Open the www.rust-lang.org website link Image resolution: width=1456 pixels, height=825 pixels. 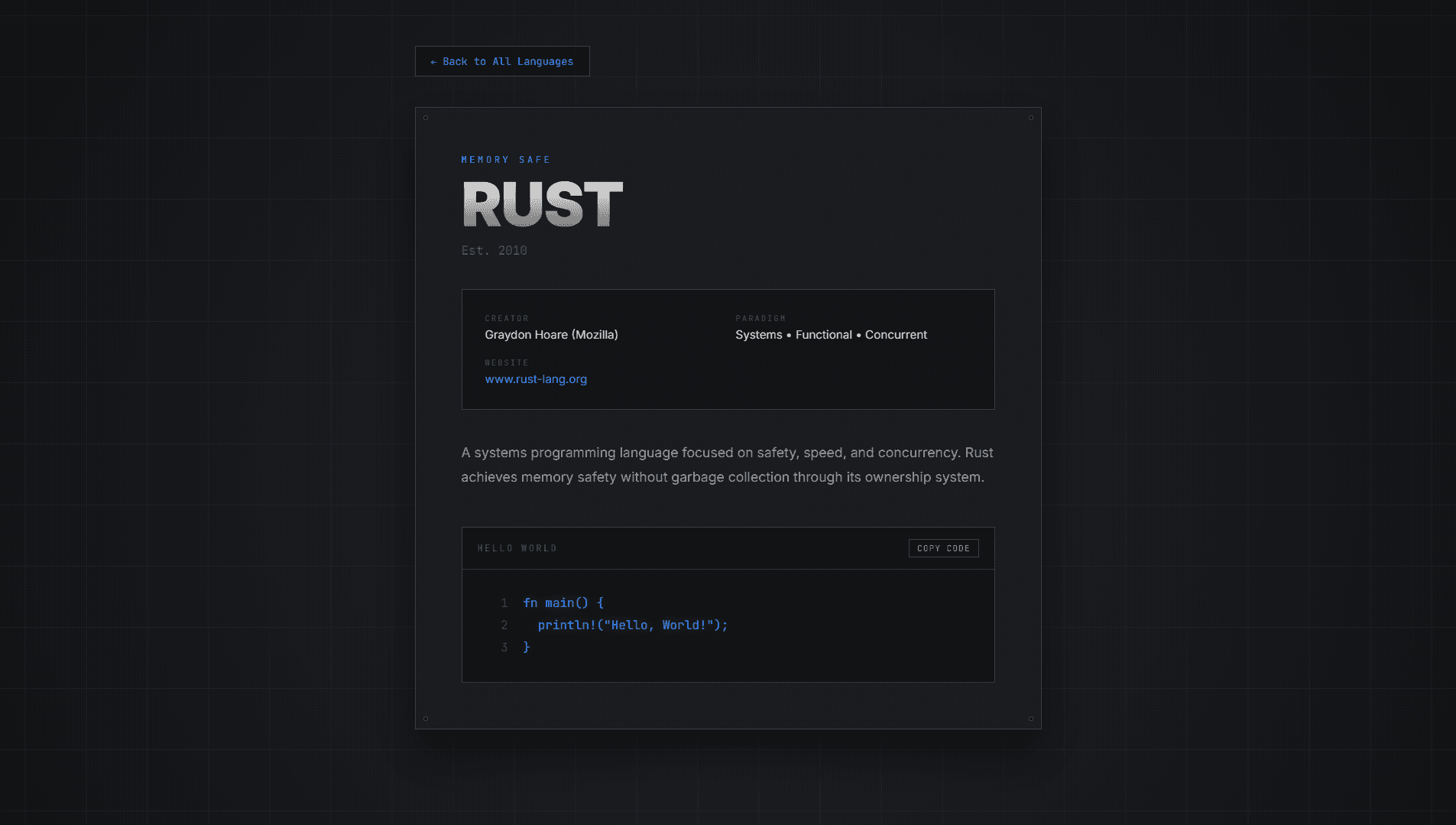tap(536, 379)
